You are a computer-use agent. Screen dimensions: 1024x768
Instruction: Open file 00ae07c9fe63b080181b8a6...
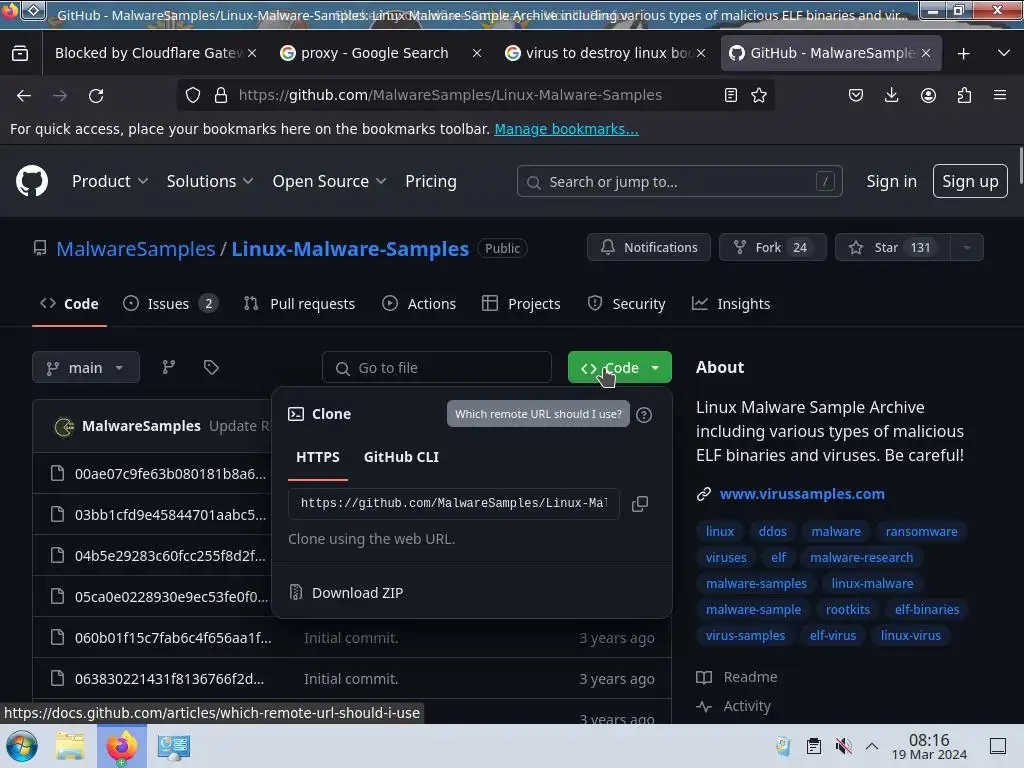pos(170,473)
